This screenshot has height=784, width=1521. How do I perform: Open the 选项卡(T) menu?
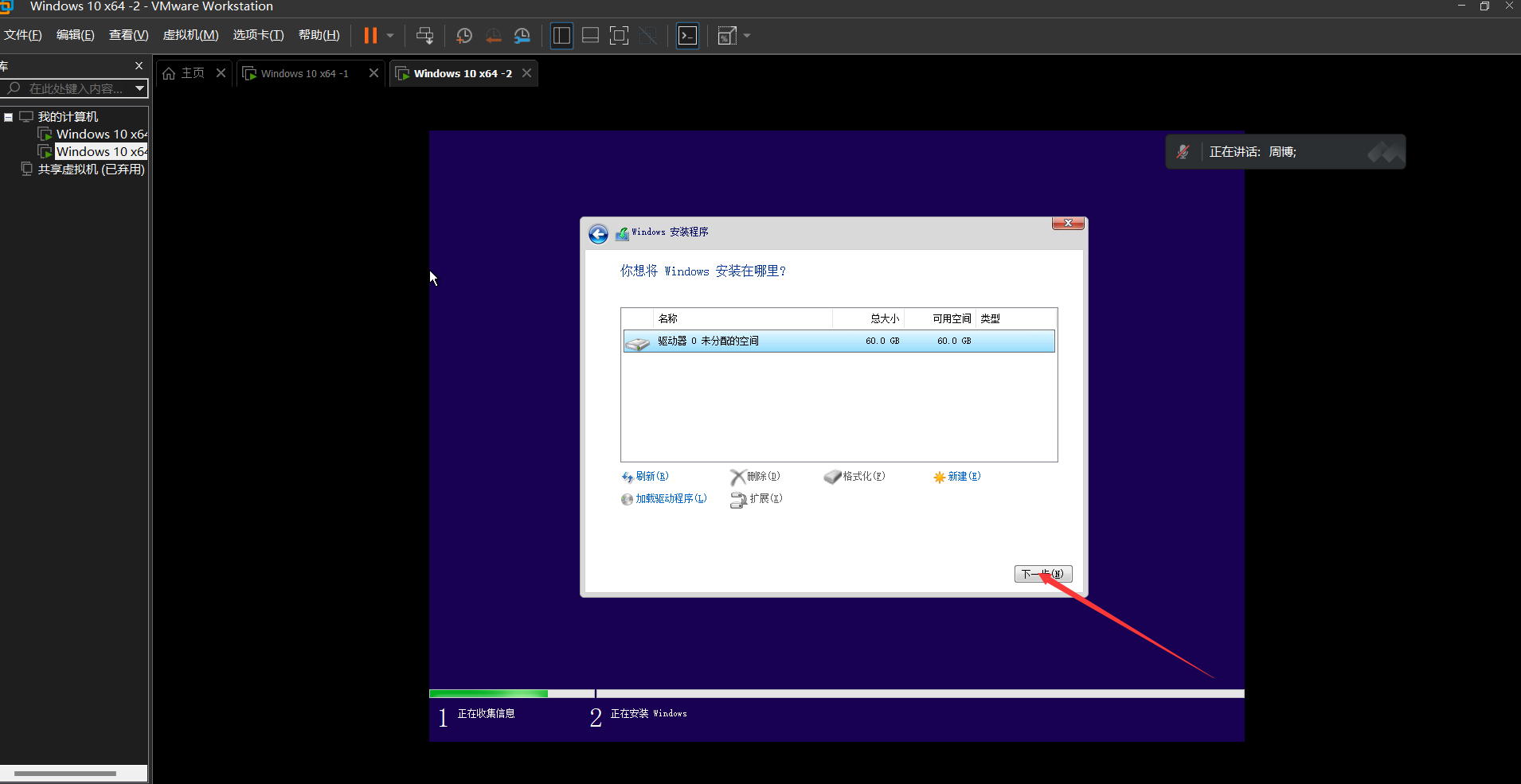259,35
